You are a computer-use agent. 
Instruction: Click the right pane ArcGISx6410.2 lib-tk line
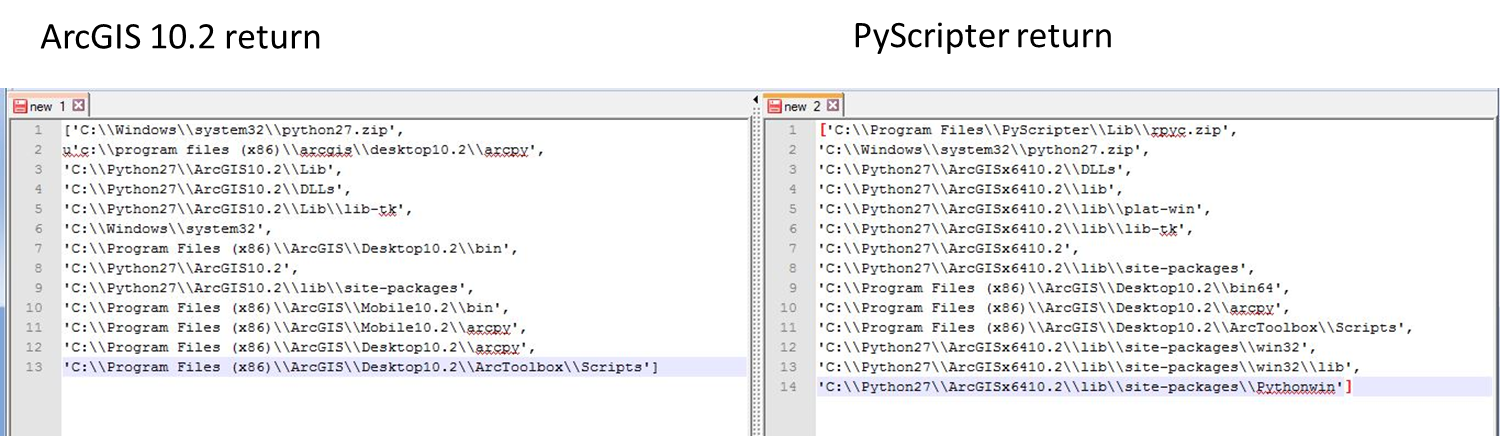[x=1005, y=229]
